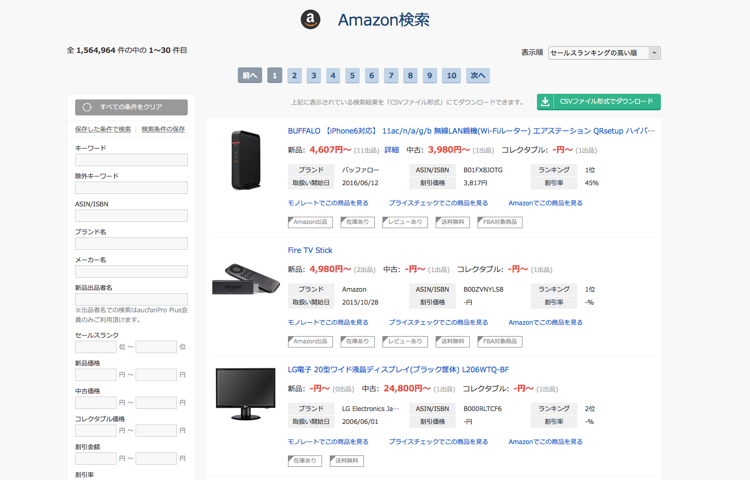The width and height of the screenshot is (750, 480).
Task: Click 詳細 link next to BUFFALO new price
Action: tap(391, 150)
